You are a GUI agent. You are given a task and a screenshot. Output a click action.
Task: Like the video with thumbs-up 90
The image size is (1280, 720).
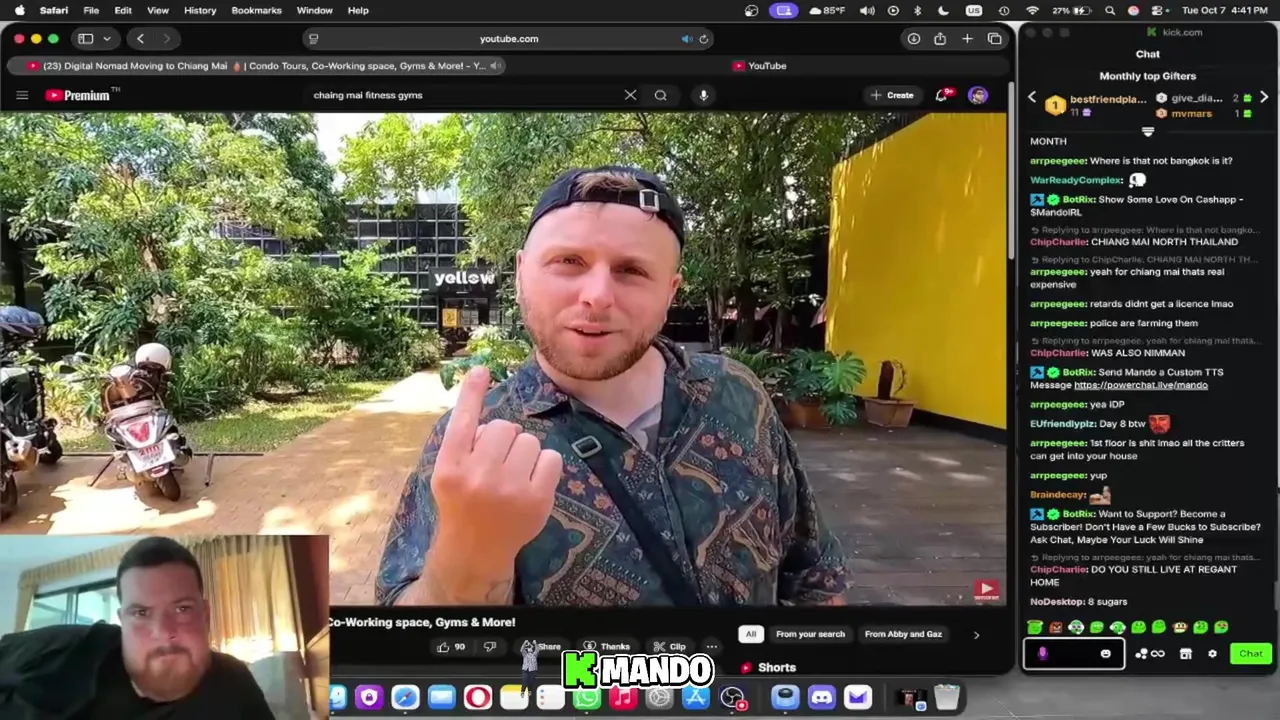coord(451,647)
